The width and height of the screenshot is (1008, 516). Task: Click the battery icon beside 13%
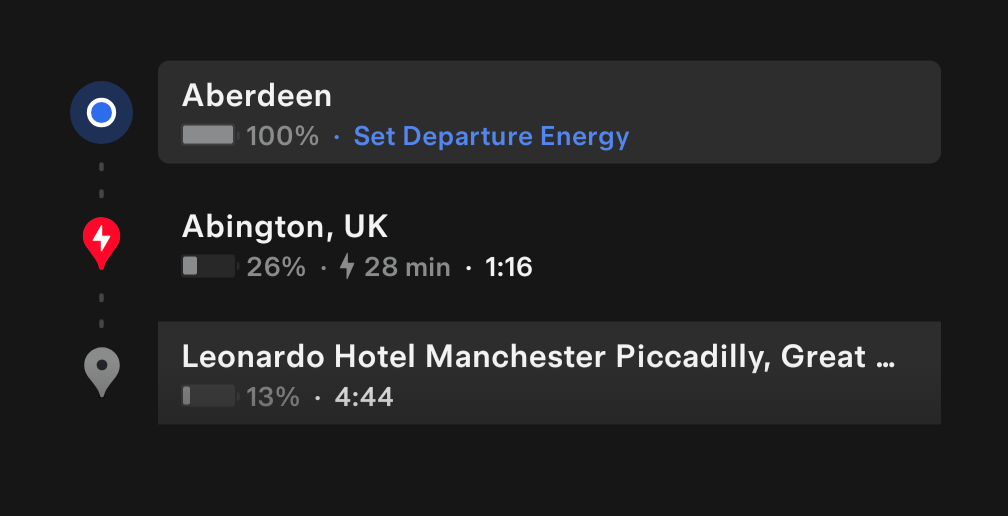209,397
